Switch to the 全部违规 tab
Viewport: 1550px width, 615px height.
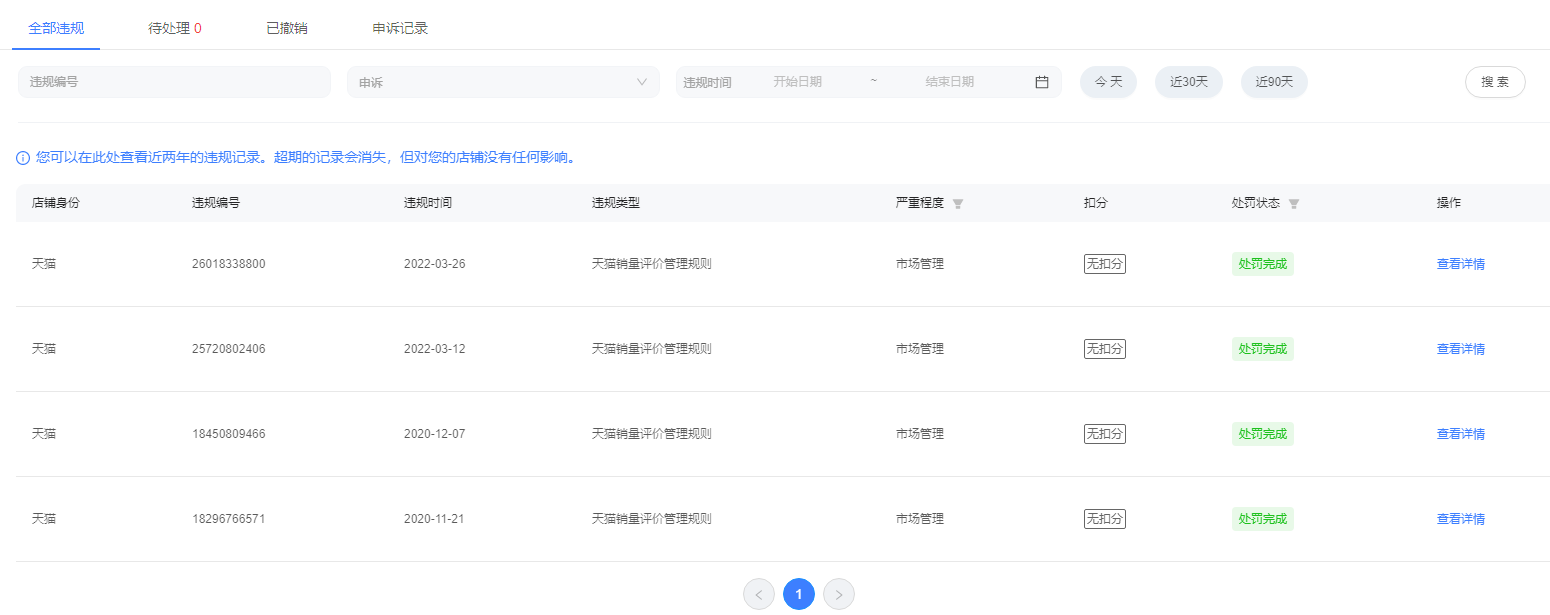56,28
